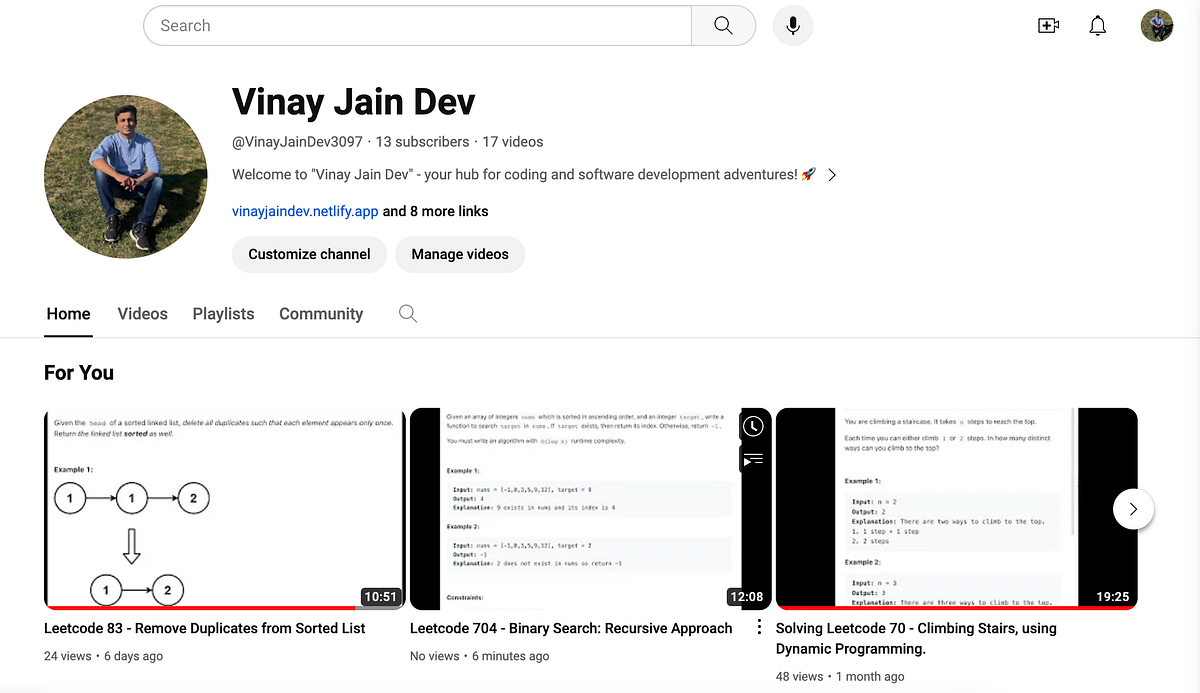Click the channel profile picture
The image size is (1200, 693).
(126, 177)
